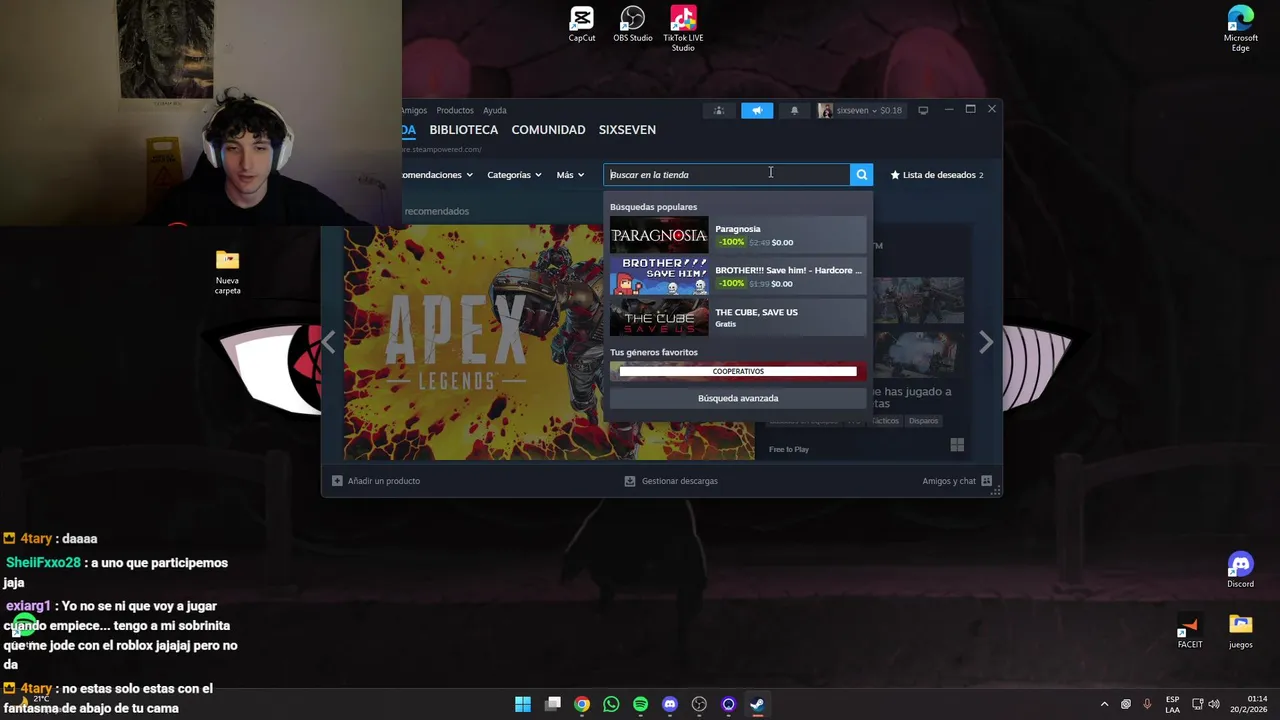Open the volume control in system tray

(1213, 704)
